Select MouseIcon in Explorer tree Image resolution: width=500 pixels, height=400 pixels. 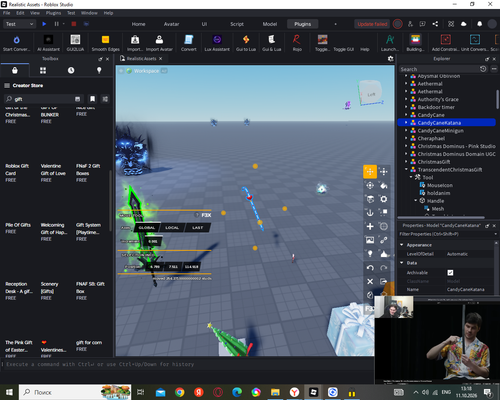click(x=440, y=185)
